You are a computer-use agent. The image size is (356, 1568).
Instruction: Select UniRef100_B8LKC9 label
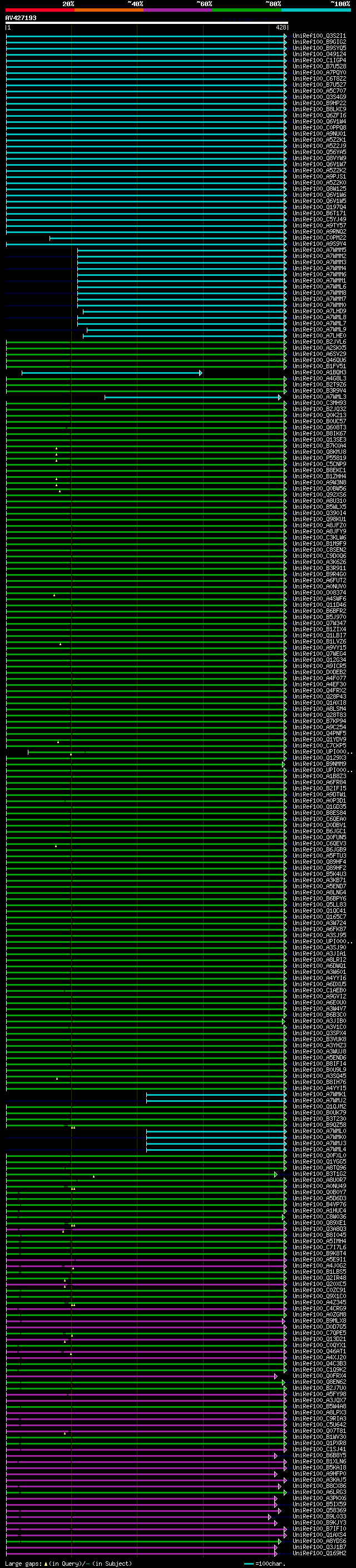coord(319,110)
